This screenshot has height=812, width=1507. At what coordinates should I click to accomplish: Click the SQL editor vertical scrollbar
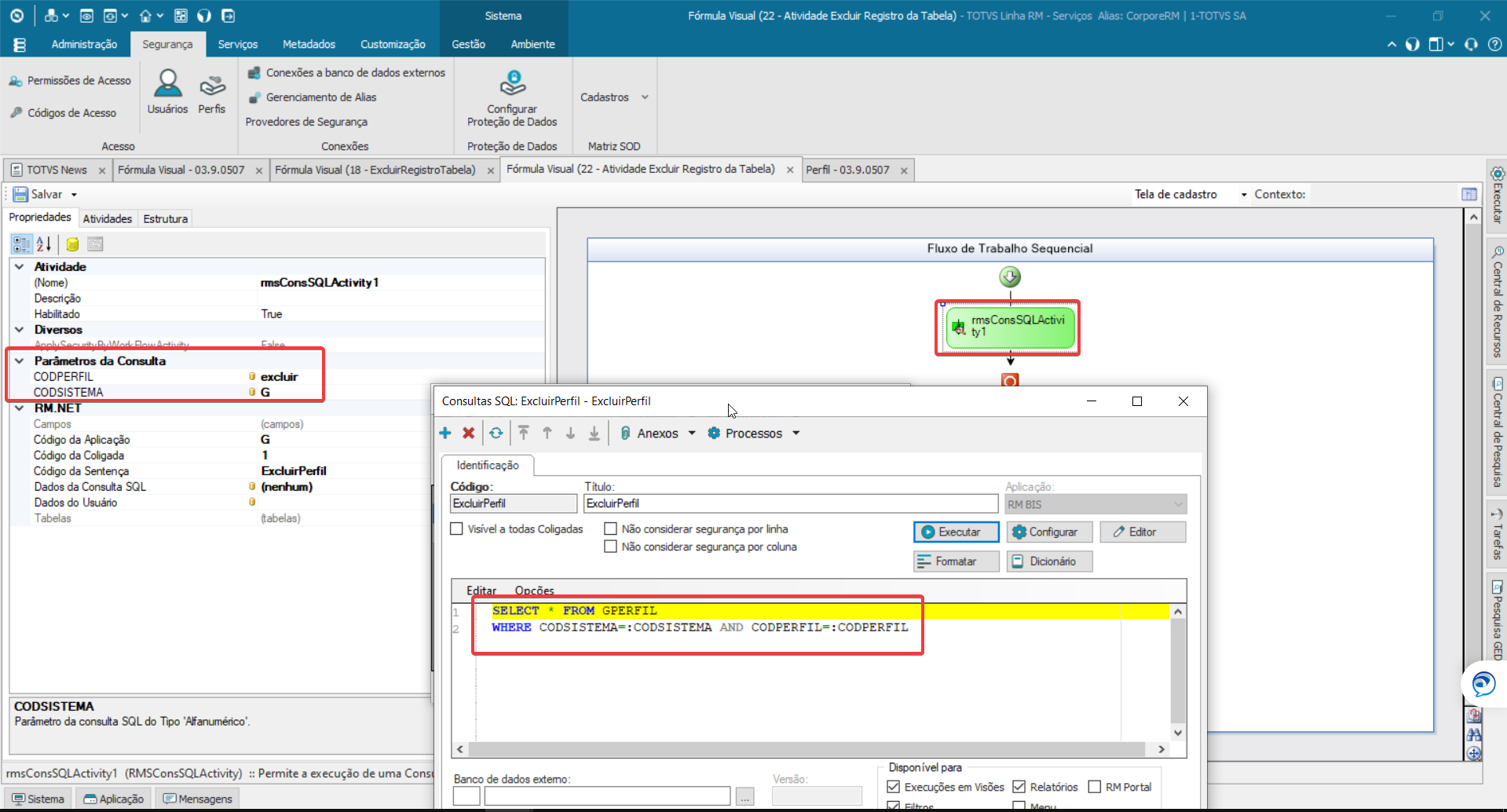[1178, 671]
